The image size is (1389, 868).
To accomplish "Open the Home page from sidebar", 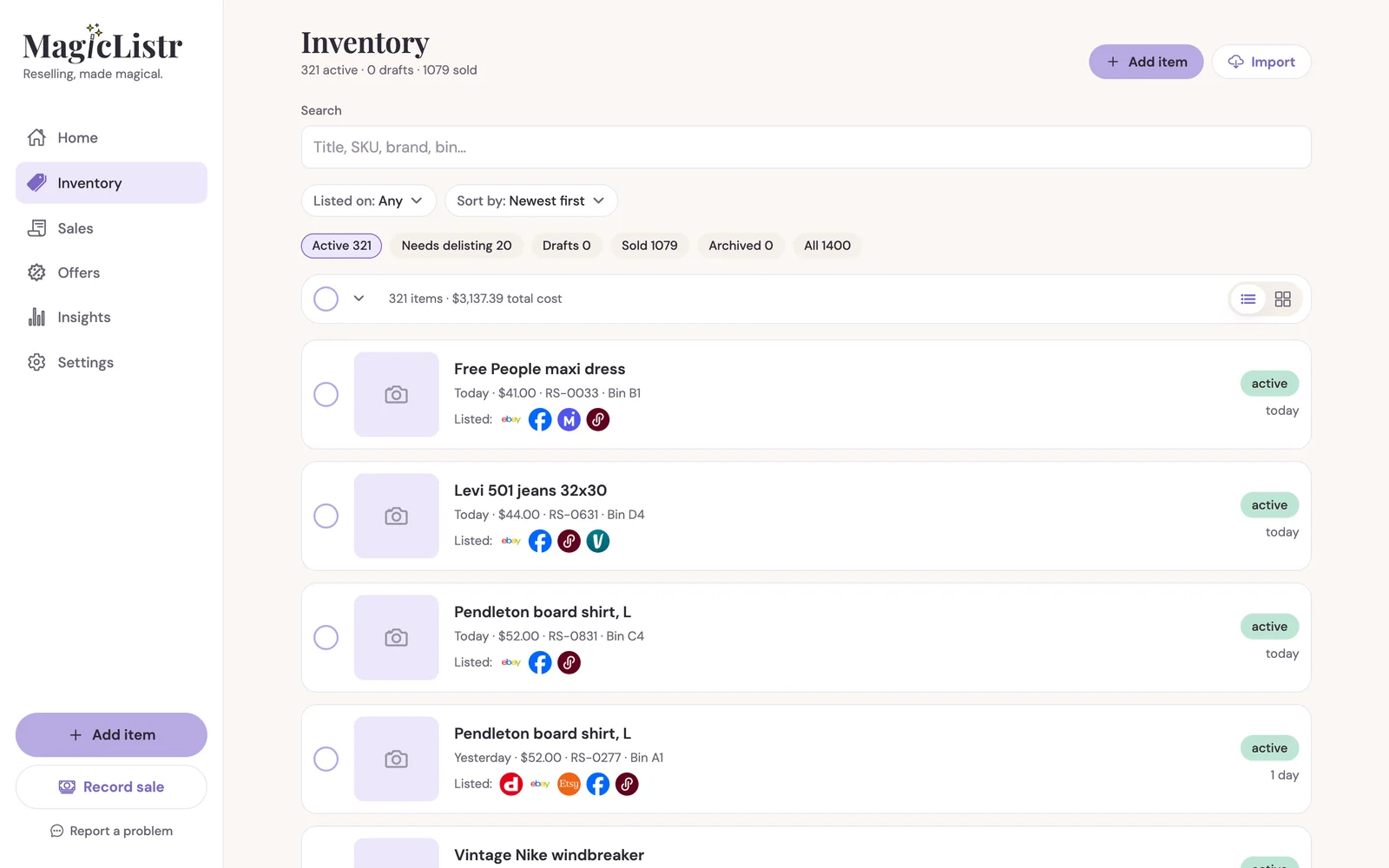I will point(111,138).
